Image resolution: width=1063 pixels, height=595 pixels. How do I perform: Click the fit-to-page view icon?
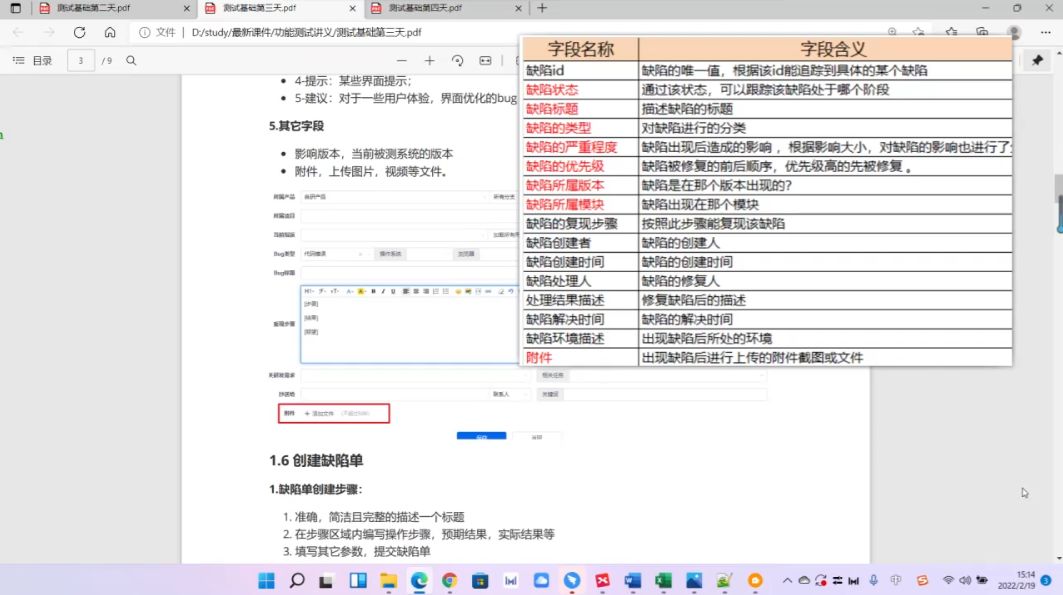point(485,59)
